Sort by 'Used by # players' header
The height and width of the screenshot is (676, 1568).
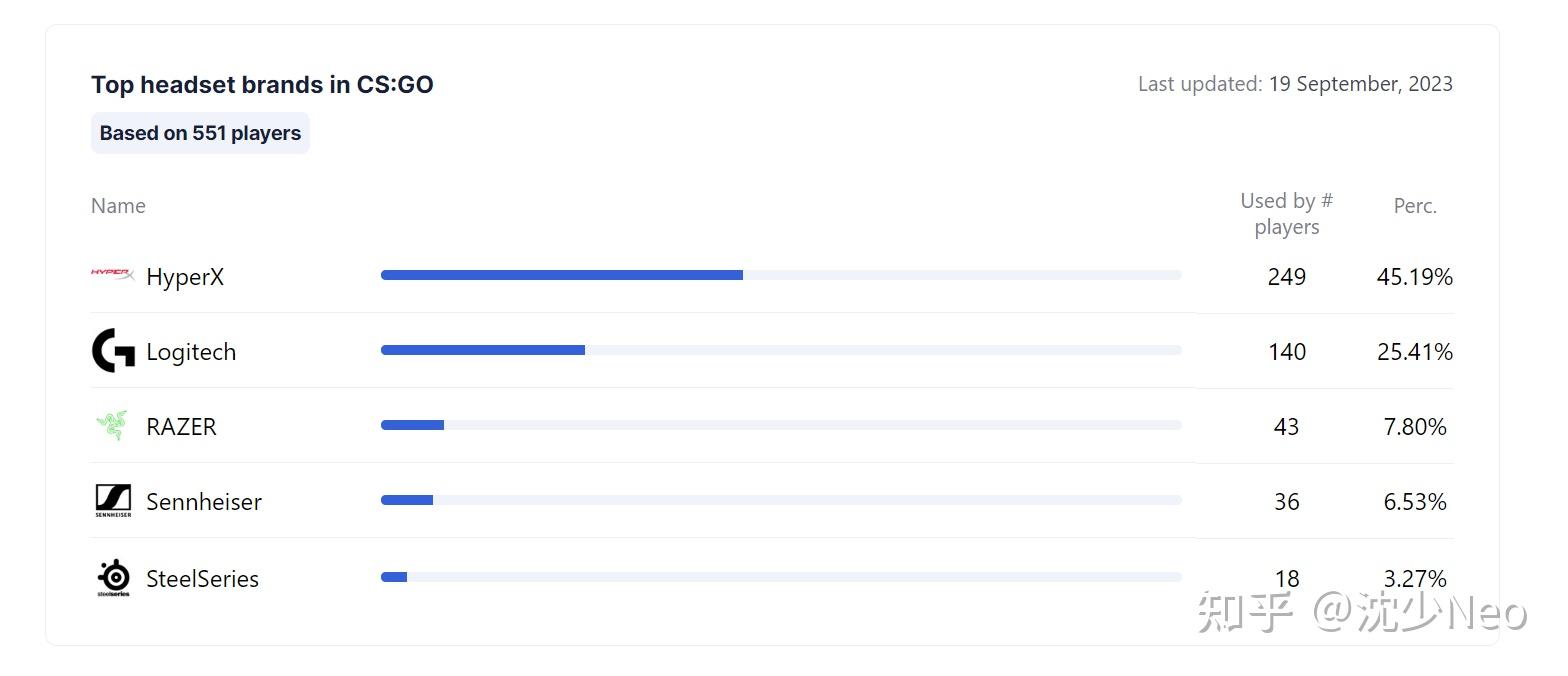pos(1286,214)
